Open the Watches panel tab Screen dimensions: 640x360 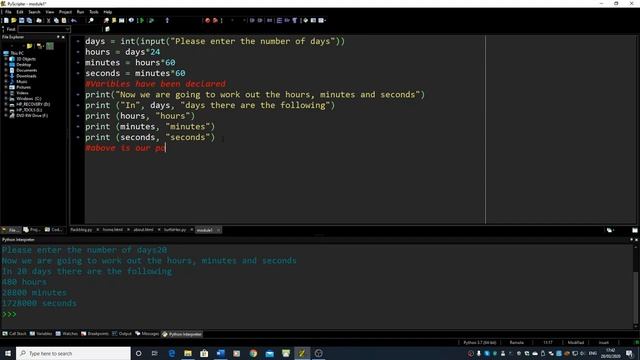tap(67, 334)
